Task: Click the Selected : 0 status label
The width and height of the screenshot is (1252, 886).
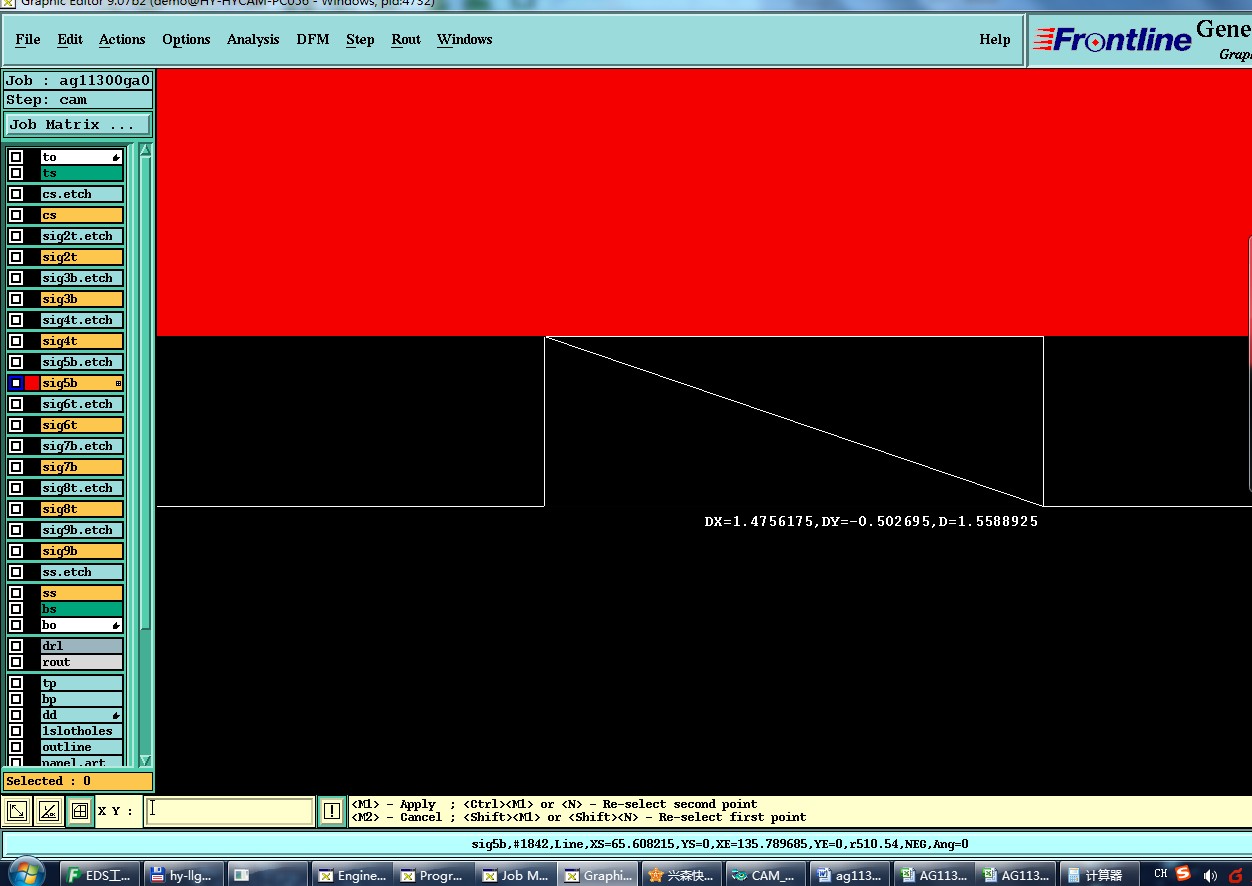Action: click(78, 781)
